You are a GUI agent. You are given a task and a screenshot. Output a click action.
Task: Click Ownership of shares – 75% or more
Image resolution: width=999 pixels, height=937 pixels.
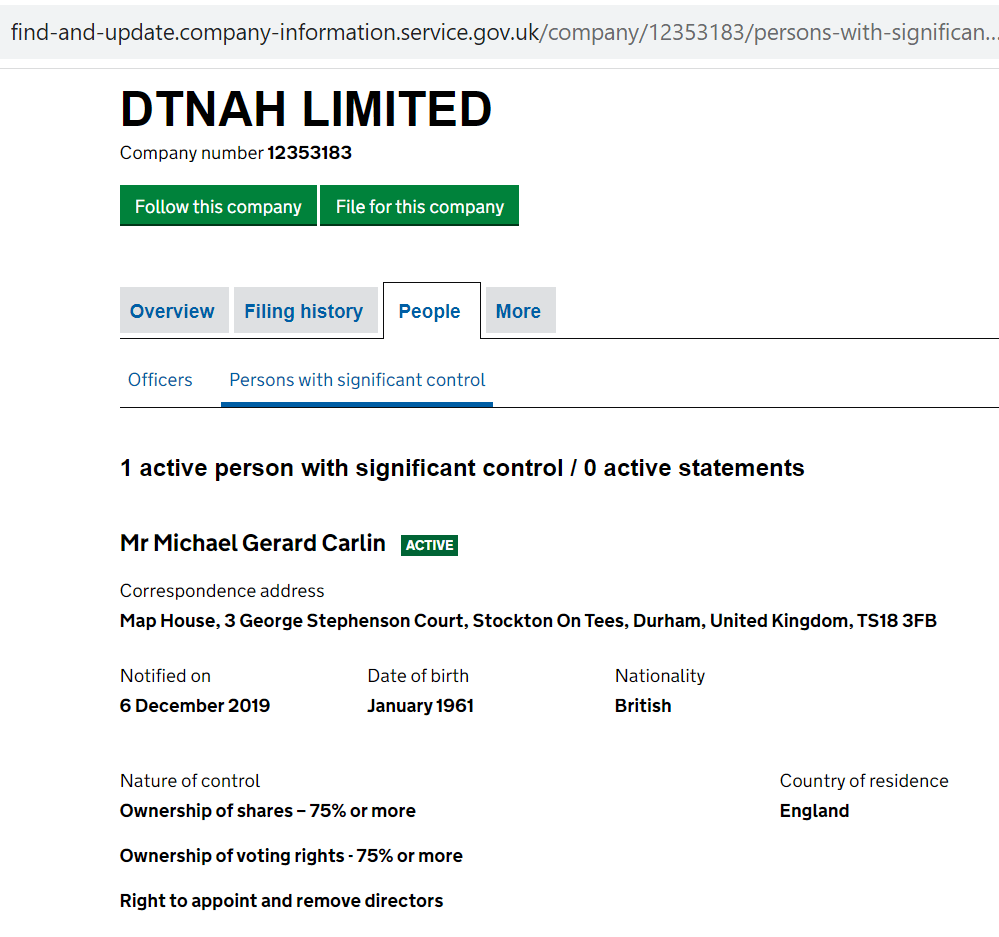point(268,811)
